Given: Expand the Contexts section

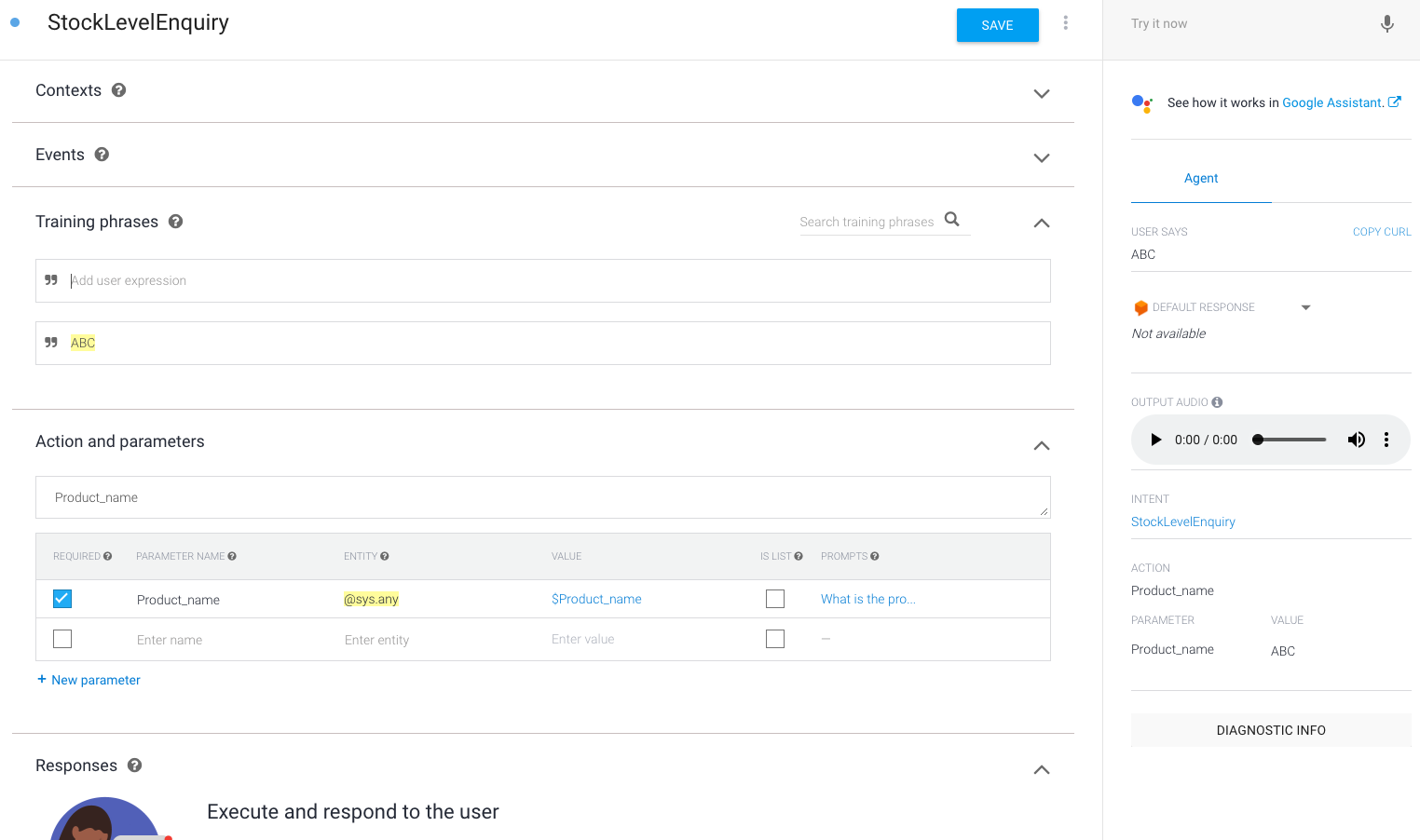Looking at the screenshot, I should pyautogui.click(x=1042, y=94).
